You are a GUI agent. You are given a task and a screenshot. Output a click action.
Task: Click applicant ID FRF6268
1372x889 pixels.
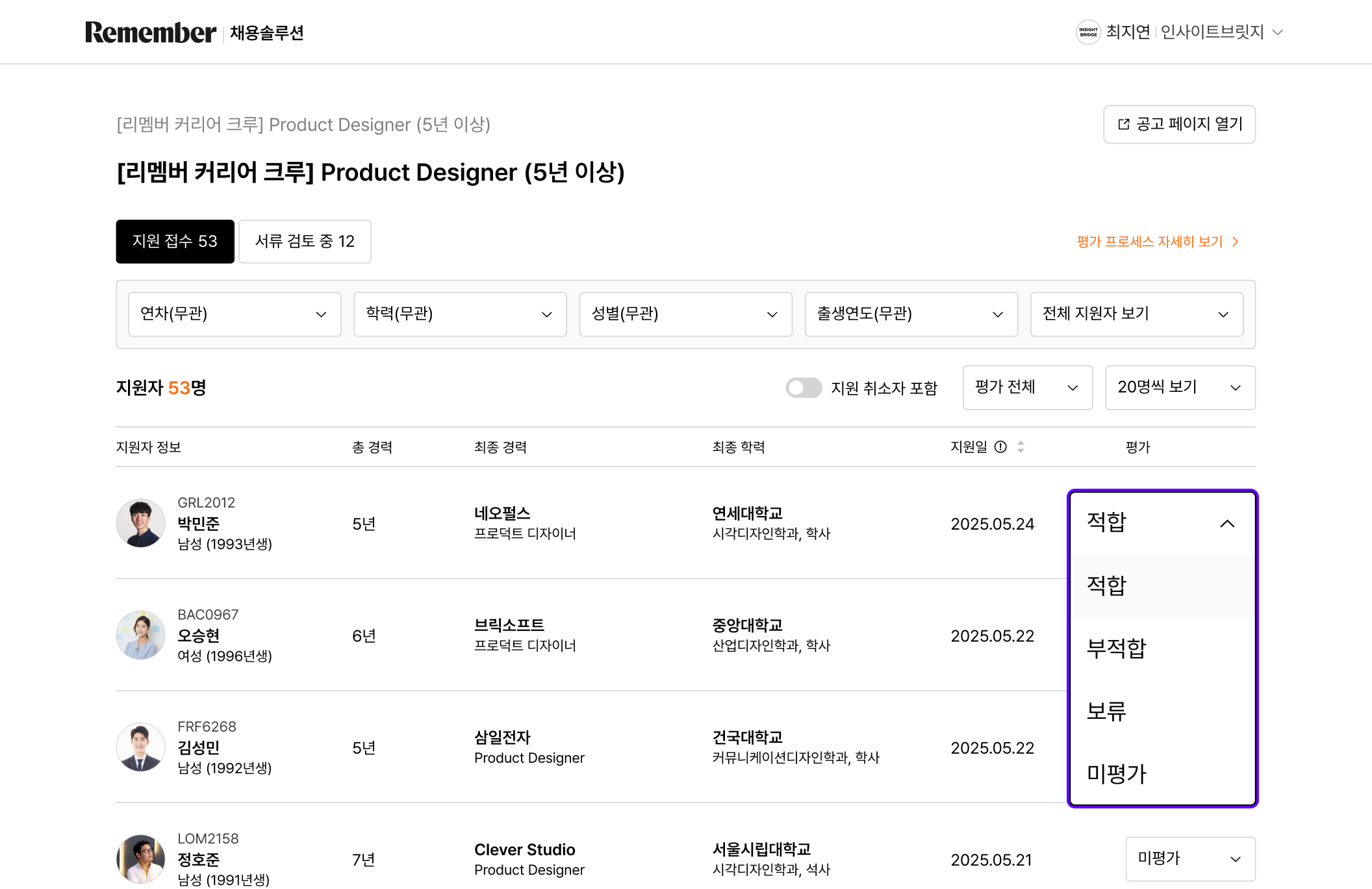click(x=207, y=727)
